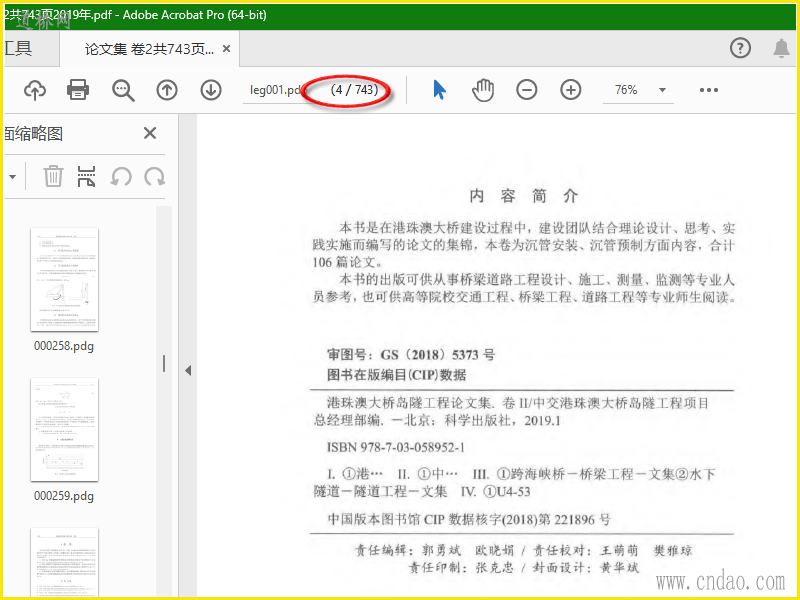Click the 内容简介 heading
This screenshot has width=800, height=600.
[523, 196]
